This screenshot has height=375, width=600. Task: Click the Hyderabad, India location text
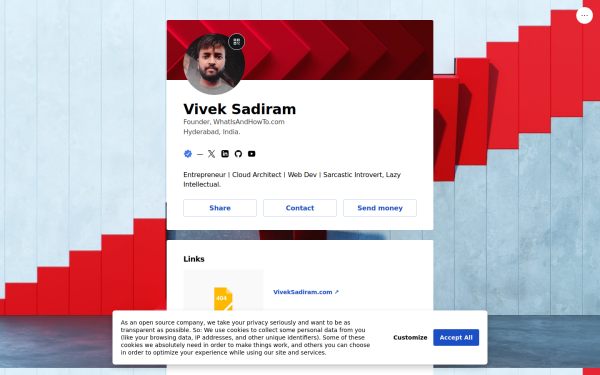(212, 132)
